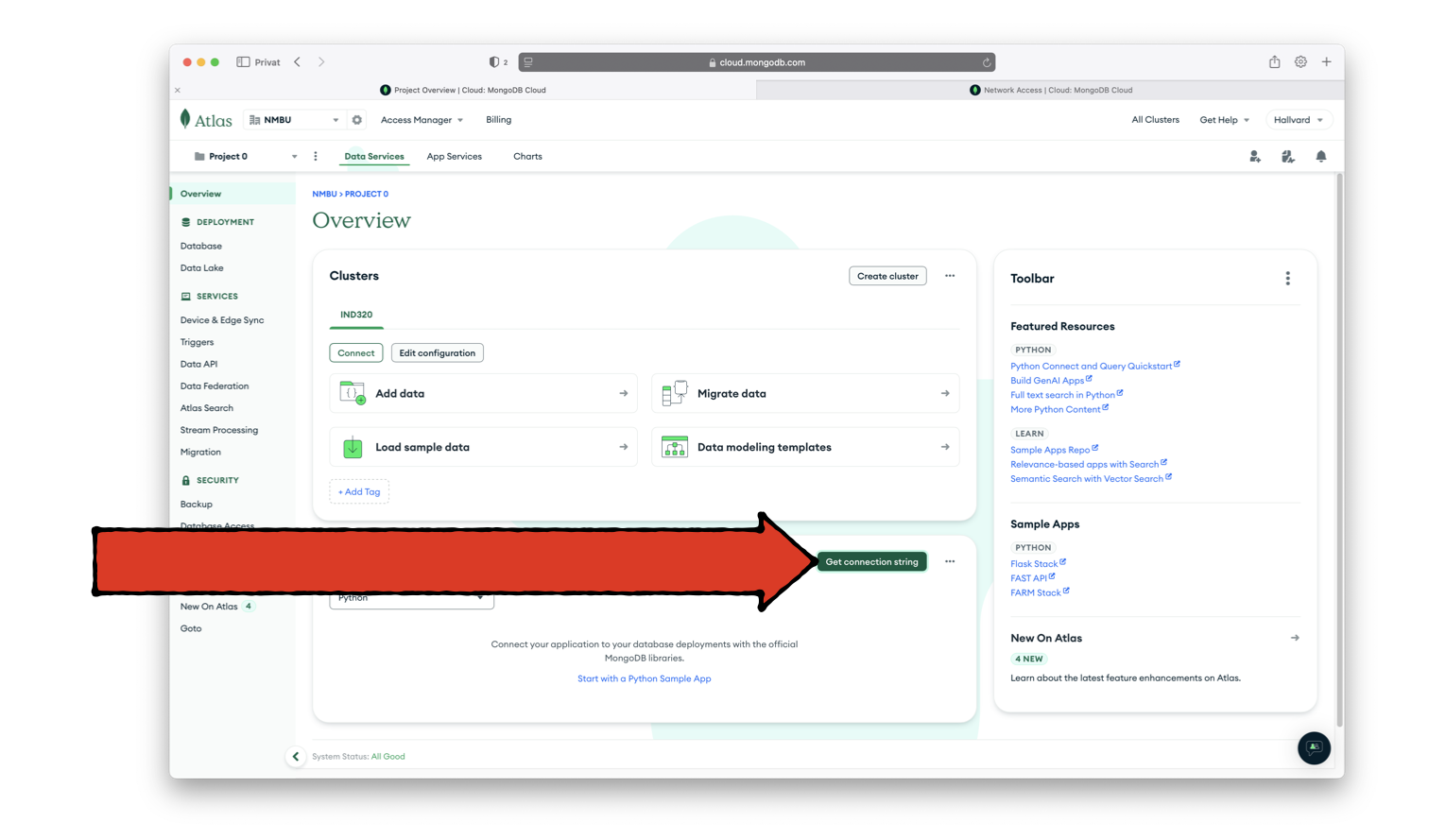Open the notifications bell
Viewport: 1429px width, 840px height.
click(1321, 157)
